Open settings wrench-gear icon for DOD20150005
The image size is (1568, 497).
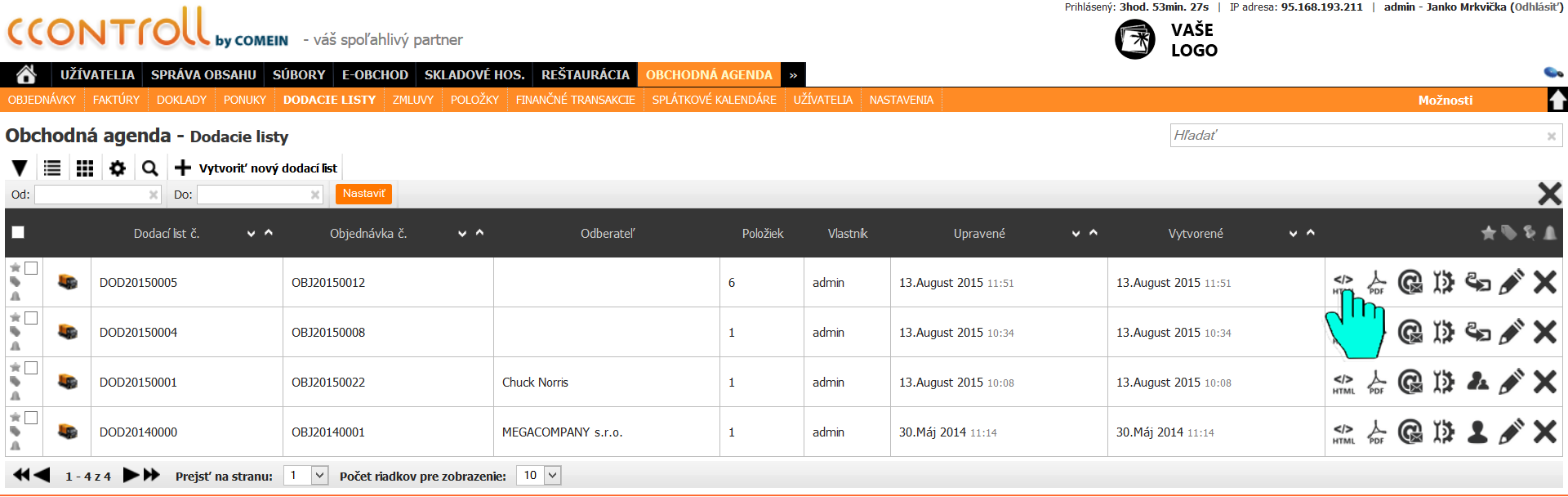point(1444,283)
